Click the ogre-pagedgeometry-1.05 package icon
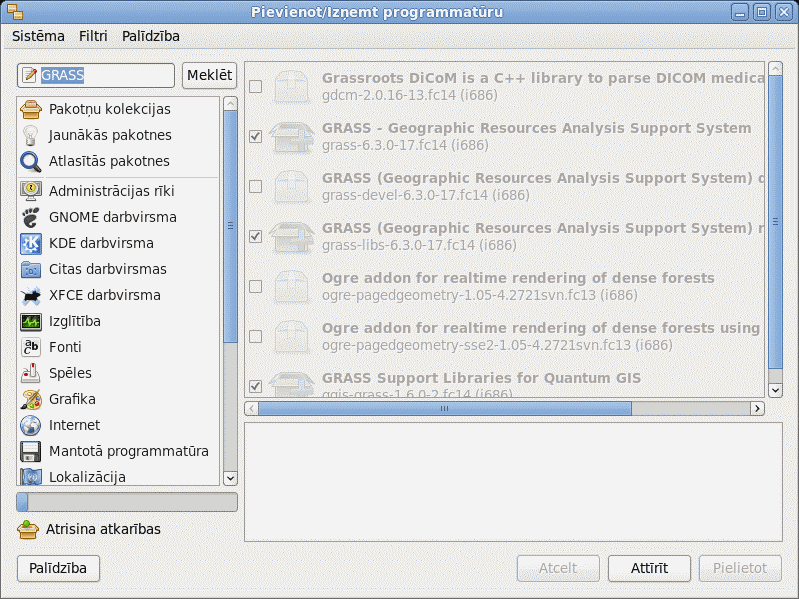 pos(291,286)
